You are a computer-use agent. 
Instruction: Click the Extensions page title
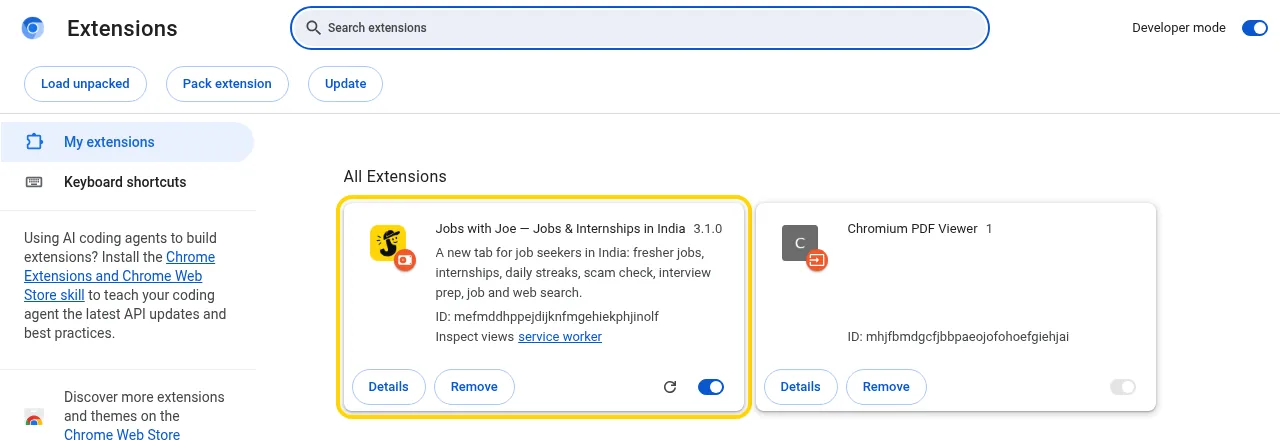click(x=122, y=28)
